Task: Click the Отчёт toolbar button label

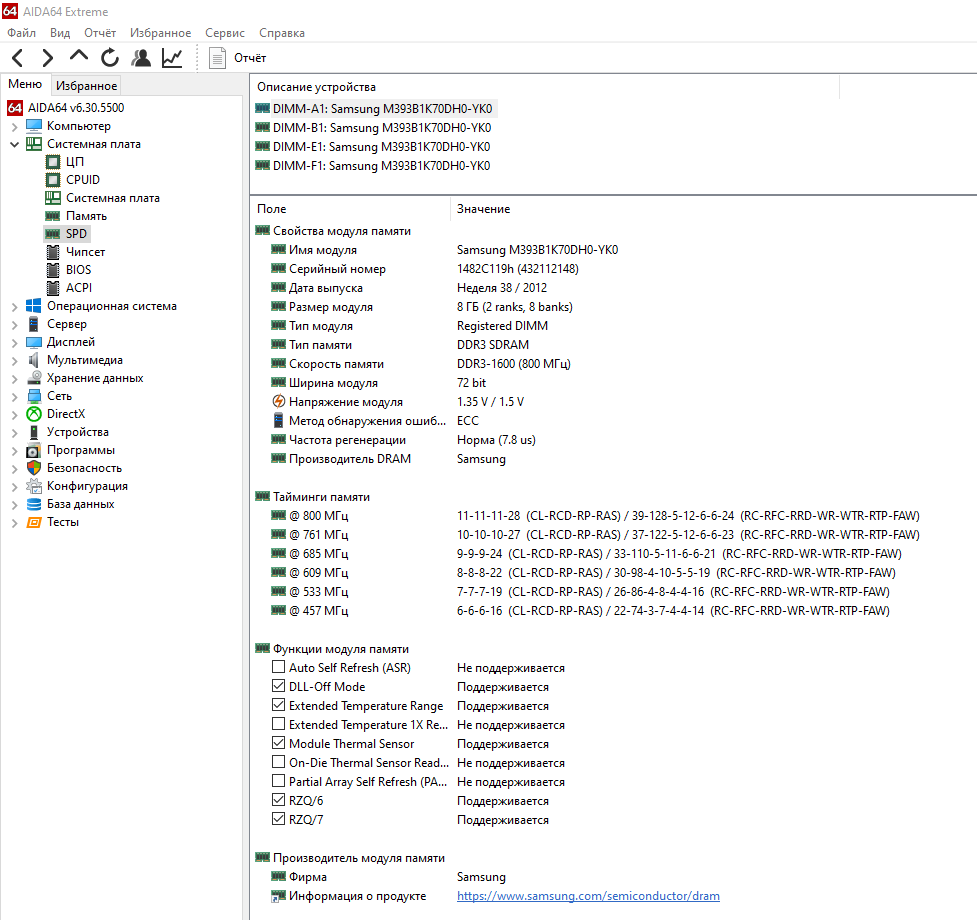Action: (x=250, y=58)
